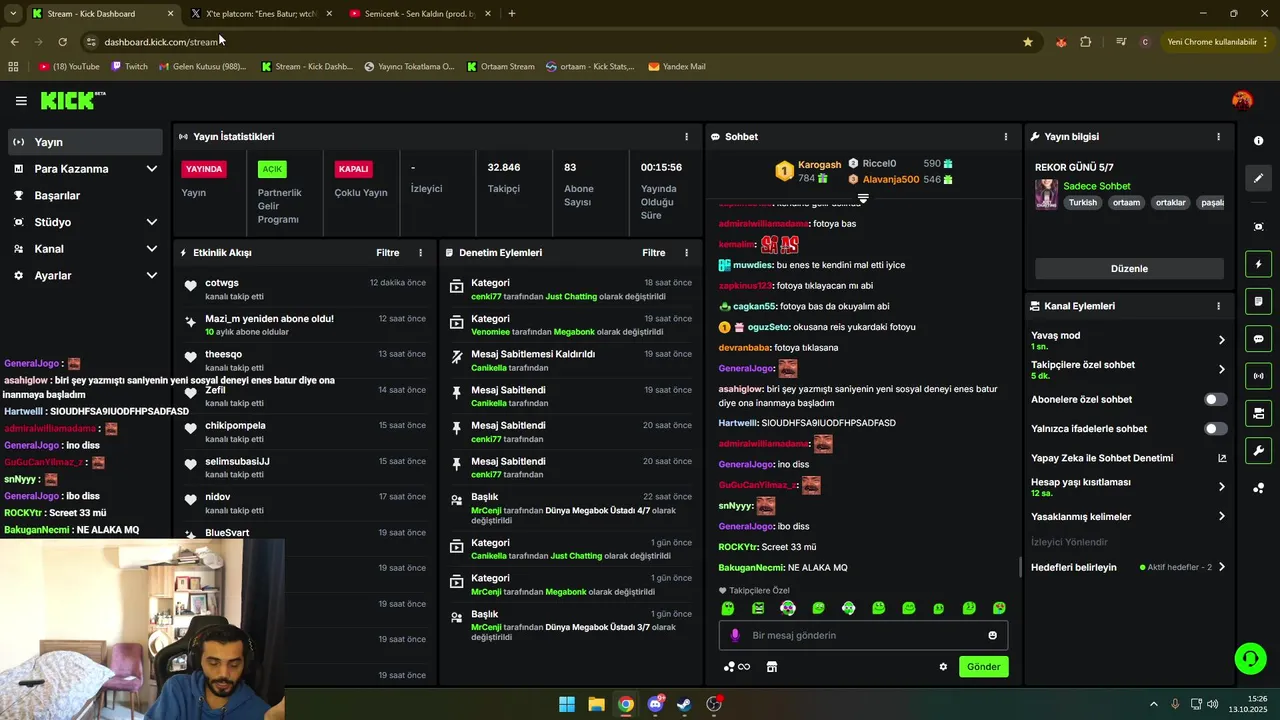Open Chrome extensions puzzle icon
Viewport: 1280px width, 720px height.
click(1085, 42)
